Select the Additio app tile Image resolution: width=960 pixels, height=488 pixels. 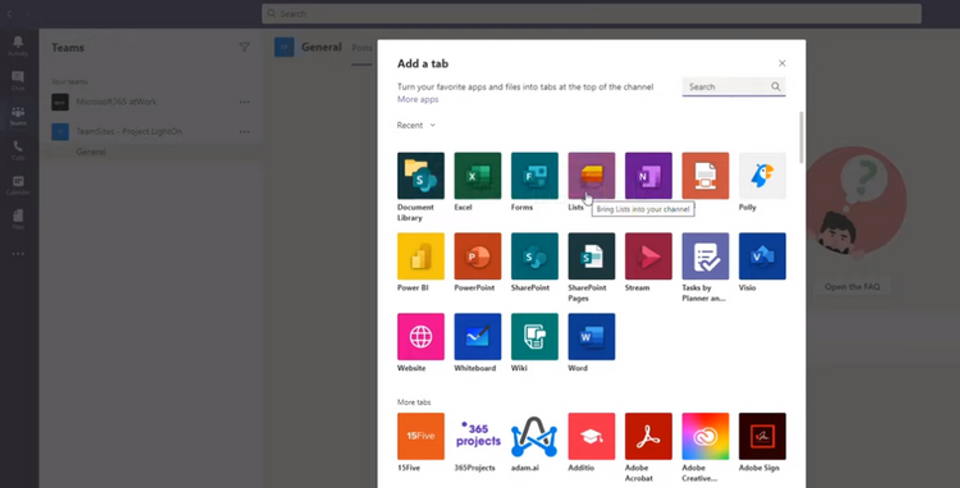[x=591, y=436]
